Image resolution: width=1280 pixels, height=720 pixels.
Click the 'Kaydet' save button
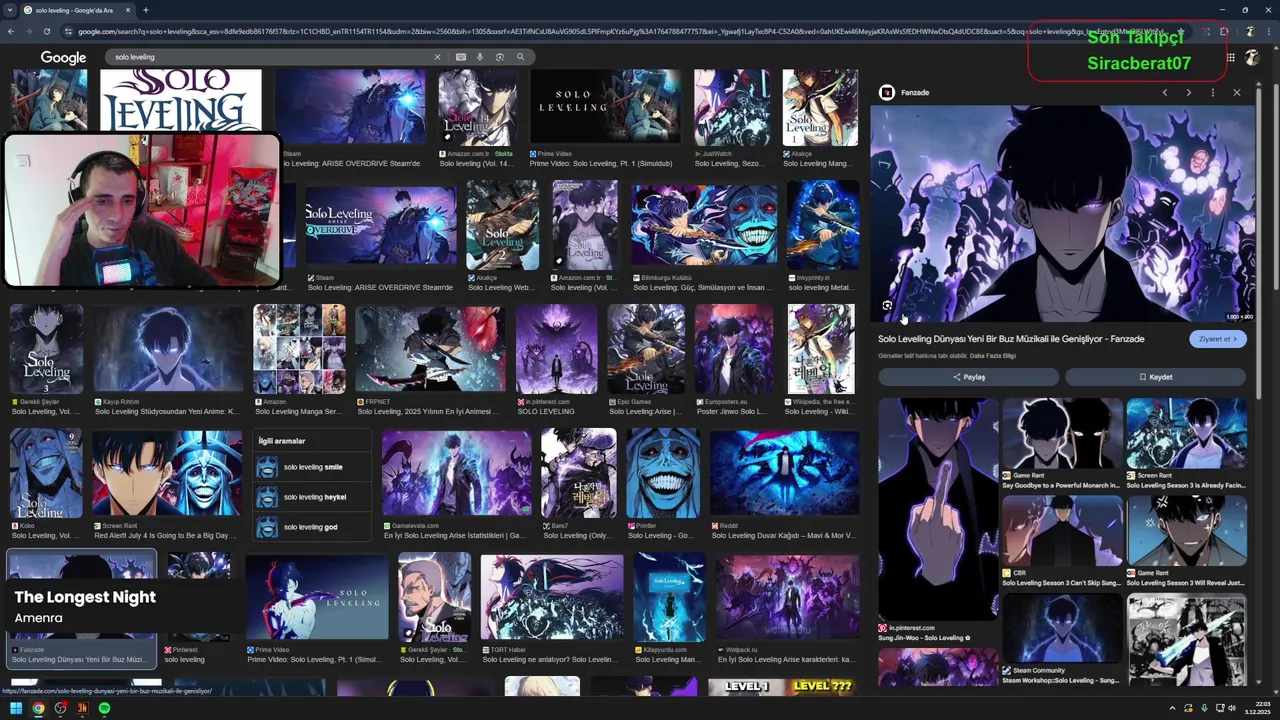[x=1155, y=377]
